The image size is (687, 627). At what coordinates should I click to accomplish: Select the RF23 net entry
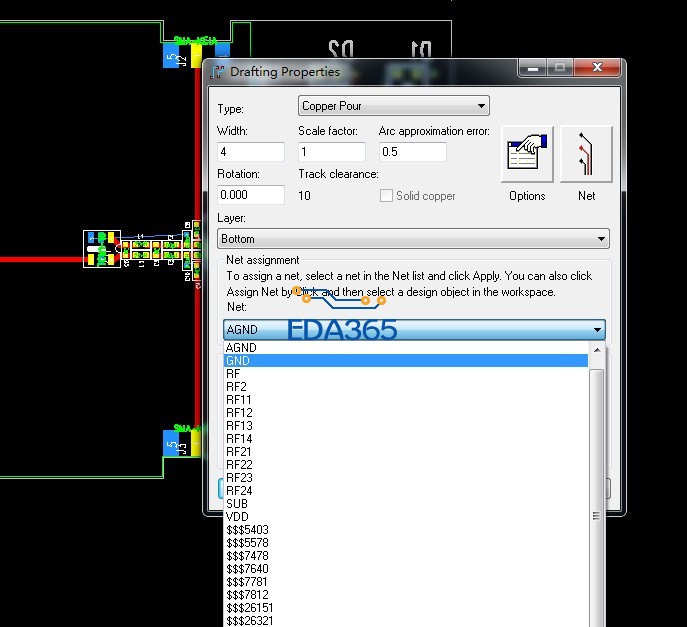pyautogui.click(x=406, y=478)
